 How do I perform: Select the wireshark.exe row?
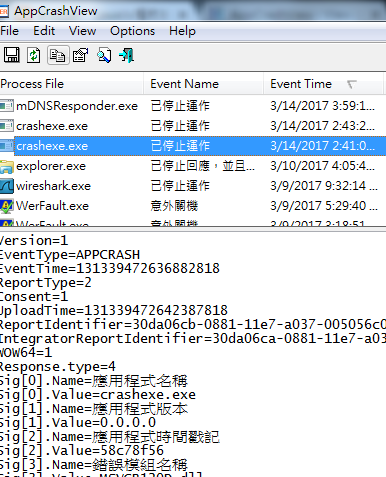click(x=193, y=186)
